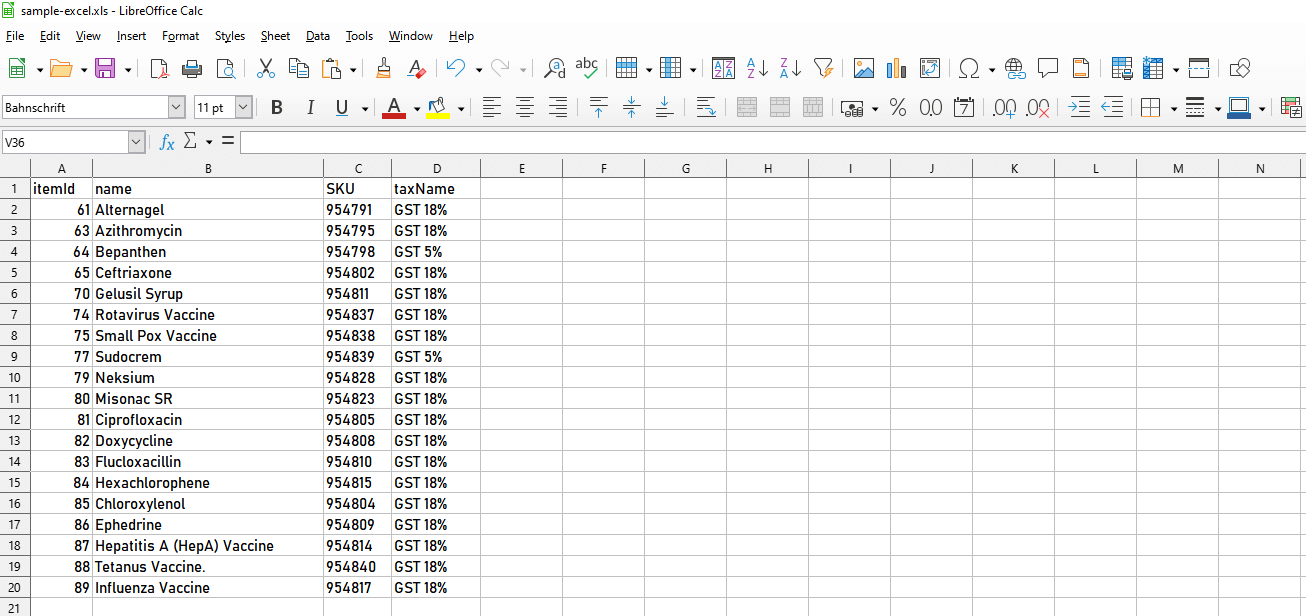Click the Print icon in toolbar
This screenshot has width=1306, height=616.
[192, 68]
